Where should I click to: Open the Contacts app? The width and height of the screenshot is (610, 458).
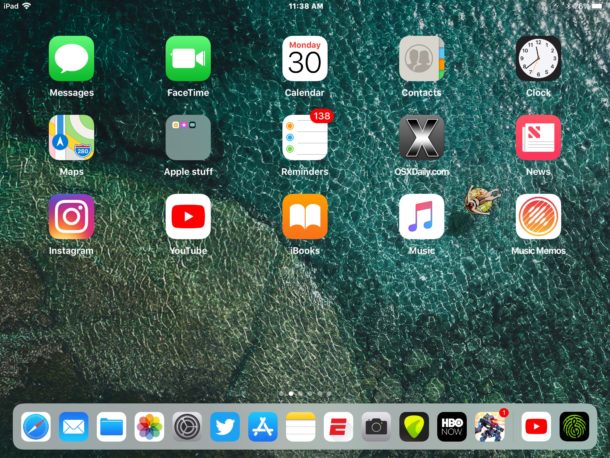click(422, 59)
